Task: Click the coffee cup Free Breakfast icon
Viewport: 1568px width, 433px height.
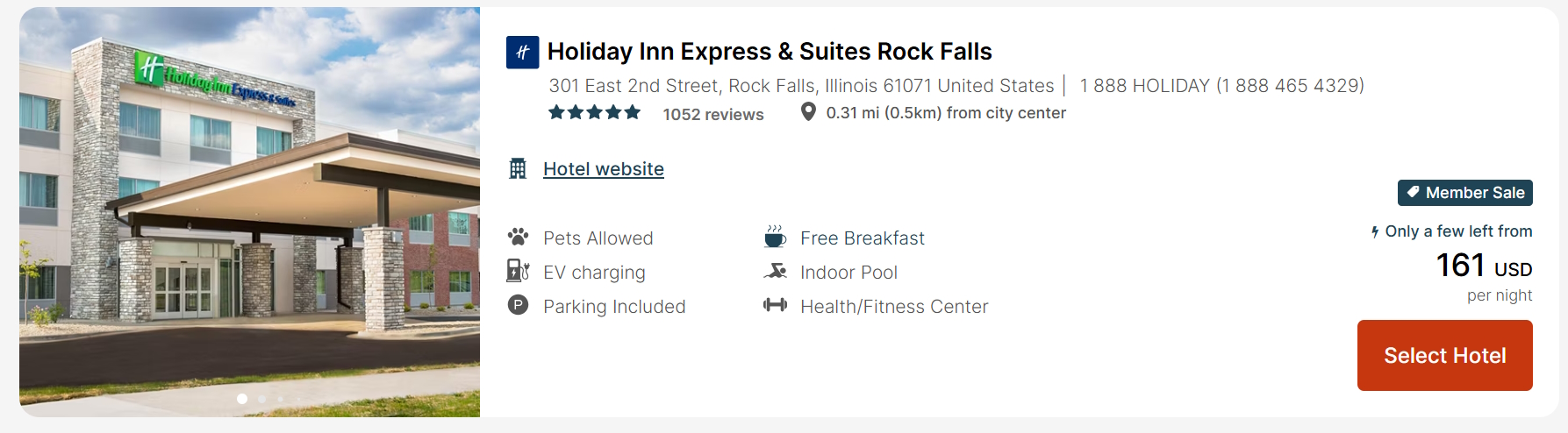Action: click(x=775, y=237)
